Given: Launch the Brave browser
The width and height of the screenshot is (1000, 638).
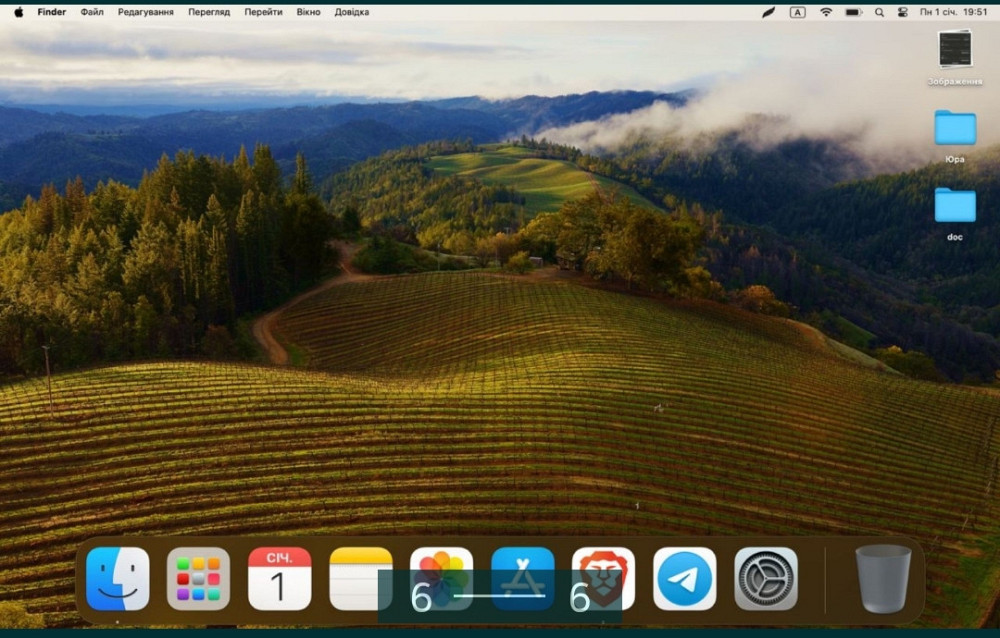Looking at the screenshot, I should [x=601, y=580].
